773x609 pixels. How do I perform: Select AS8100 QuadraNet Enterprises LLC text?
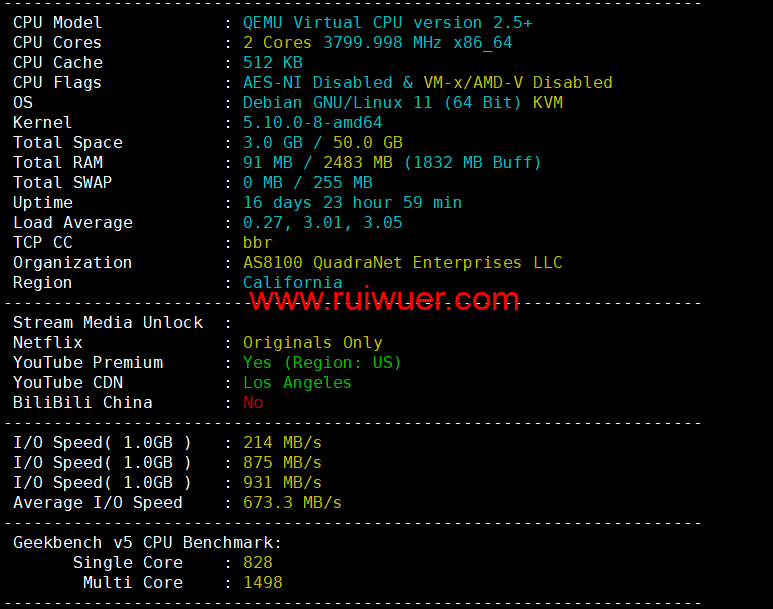point(402,262)
